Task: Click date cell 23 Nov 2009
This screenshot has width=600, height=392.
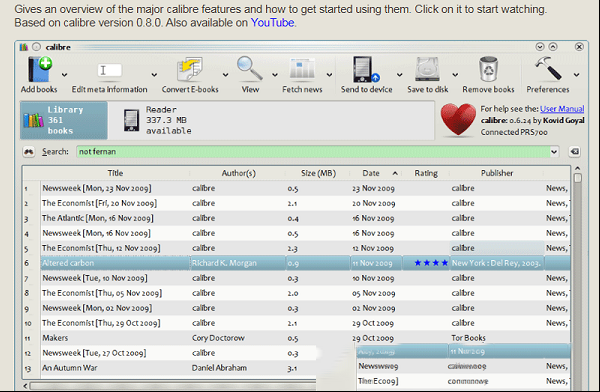Action: [x=373, y=188]
